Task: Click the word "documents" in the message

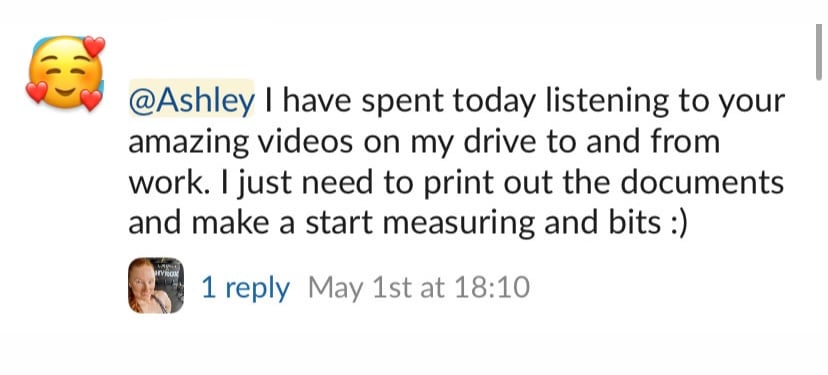Action: pyautogui.click(x=702, y=183)
